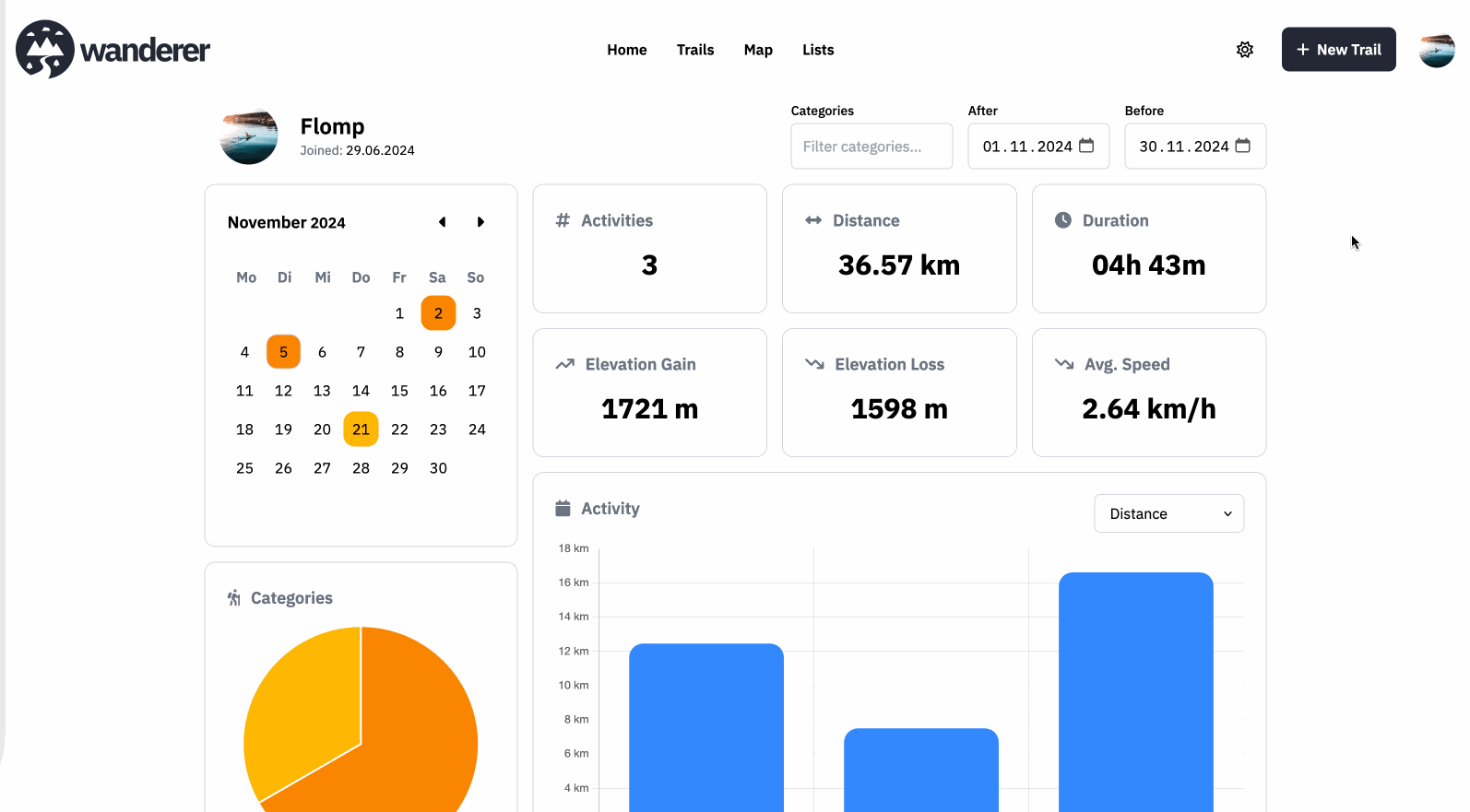Select highlighted day 2 in calendar
Image resolution: width=1470 pixels, height=812 pixels.
438,313
